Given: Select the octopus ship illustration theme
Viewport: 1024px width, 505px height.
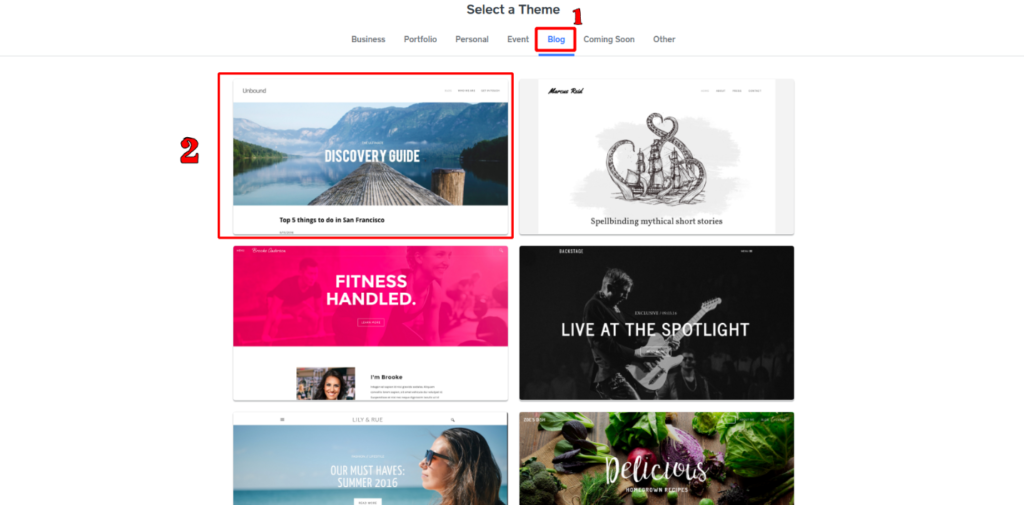Looking at the screenshot, I should (656, 156).
